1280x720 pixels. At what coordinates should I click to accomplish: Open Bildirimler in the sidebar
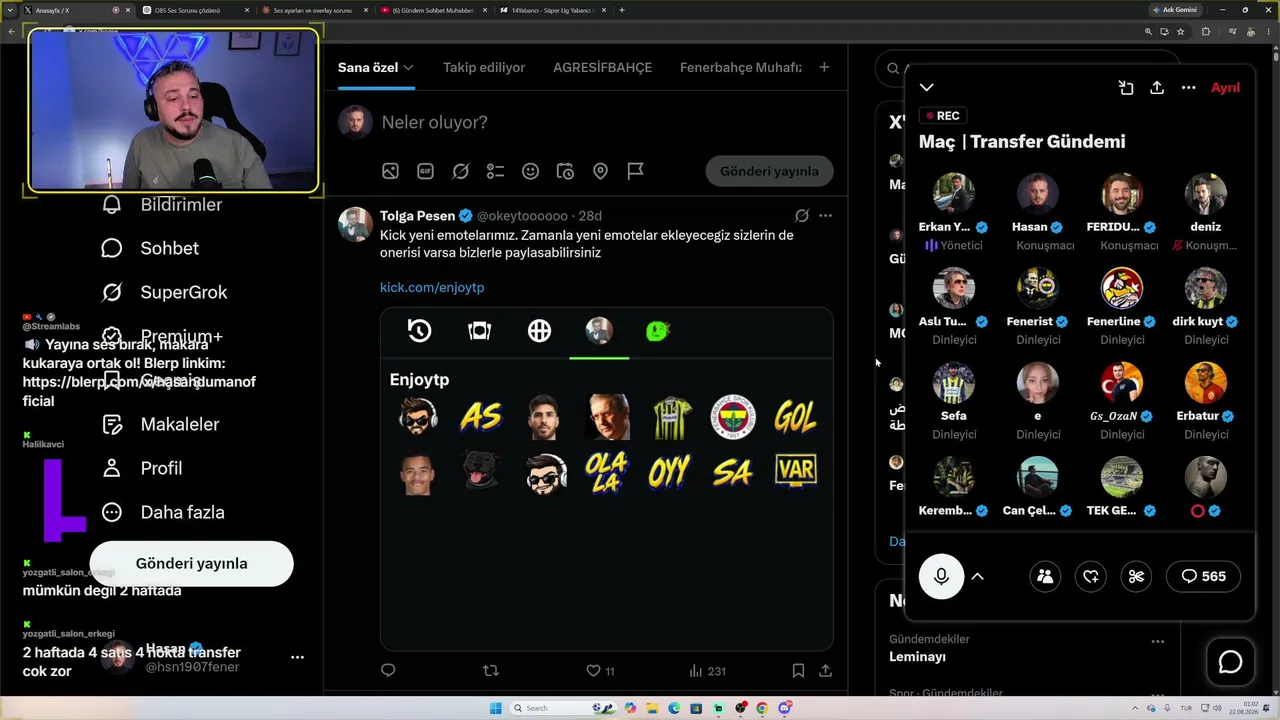[x=162, y=205]
